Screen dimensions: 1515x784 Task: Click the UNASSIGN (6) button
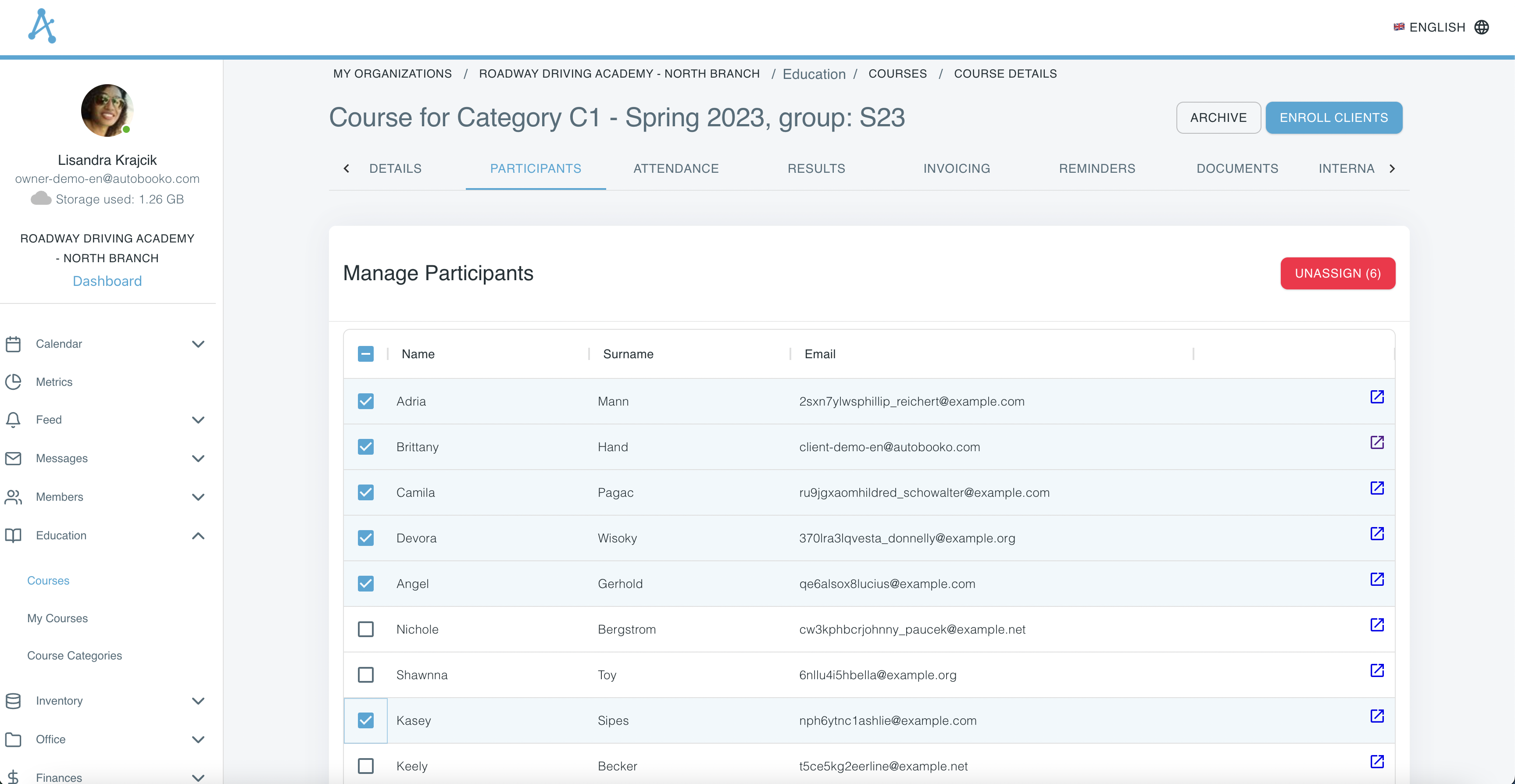point(1337,273)
